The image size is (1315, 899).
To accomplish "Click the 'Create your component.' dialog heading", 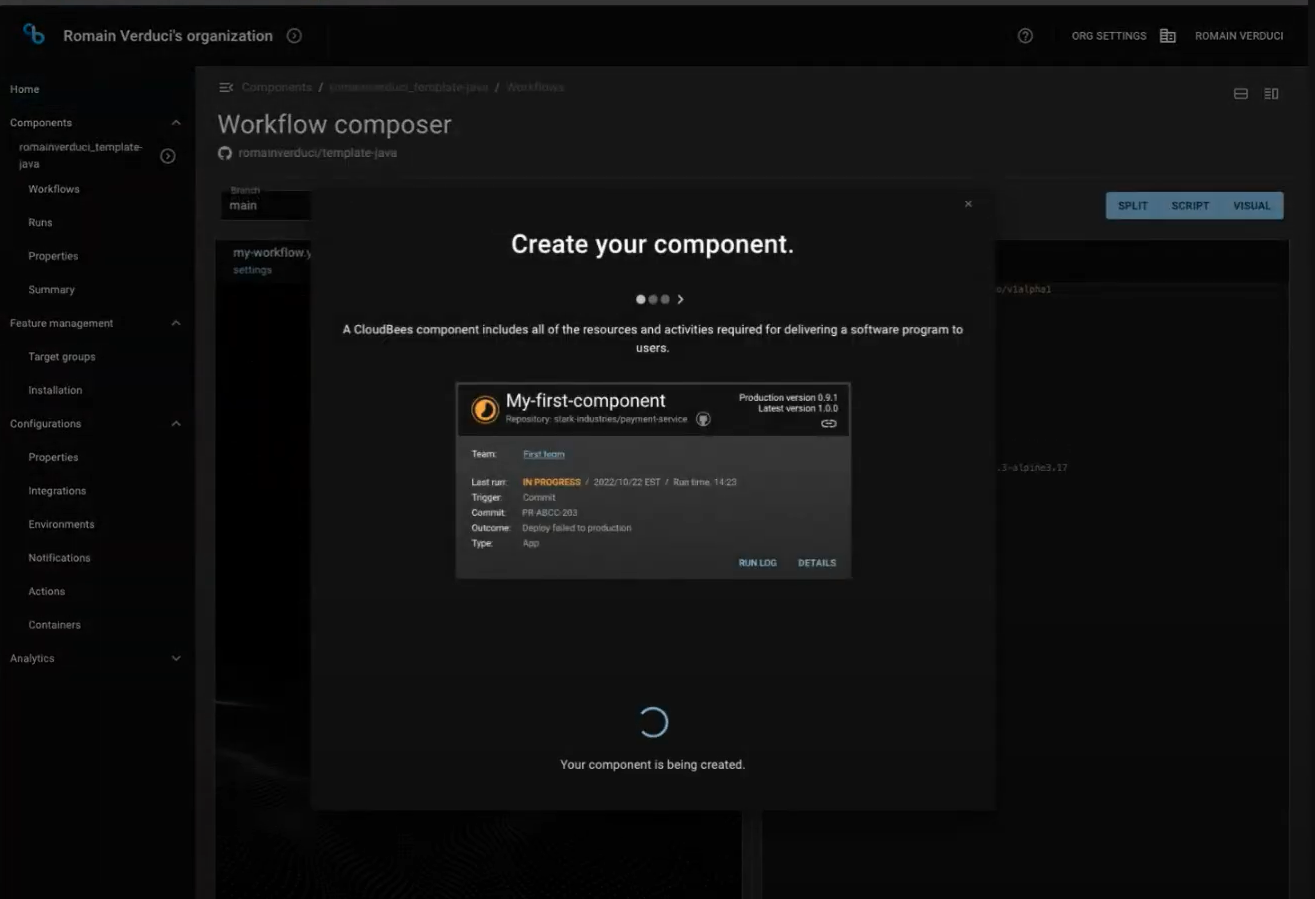I will 653,245.
